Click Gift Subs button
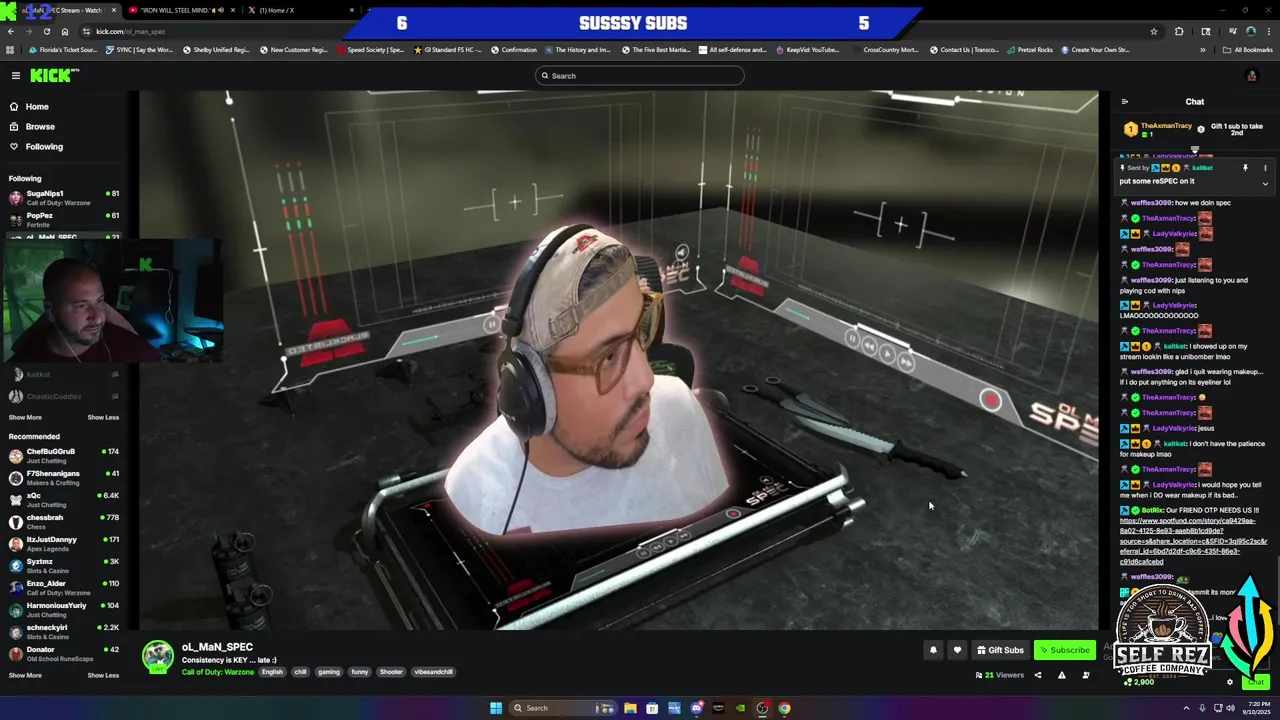 1000,650
